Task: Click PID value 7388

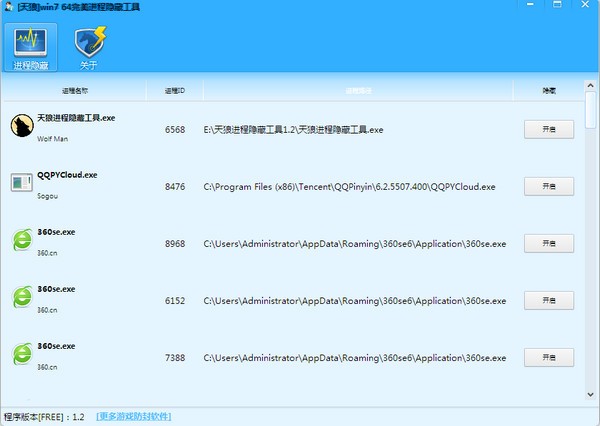Action: 175,358
